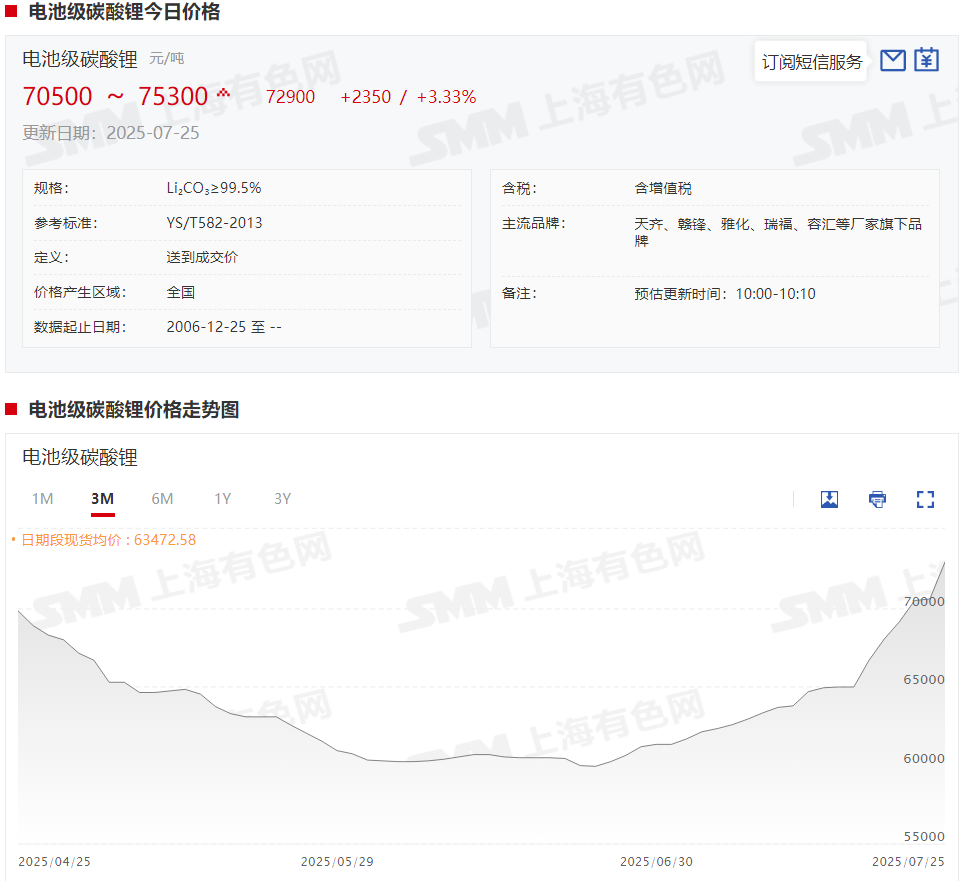This screenshot has height=881, width=967.
Task: Click the YS/T582-2013 reference standard text
Action: (214, 223)
